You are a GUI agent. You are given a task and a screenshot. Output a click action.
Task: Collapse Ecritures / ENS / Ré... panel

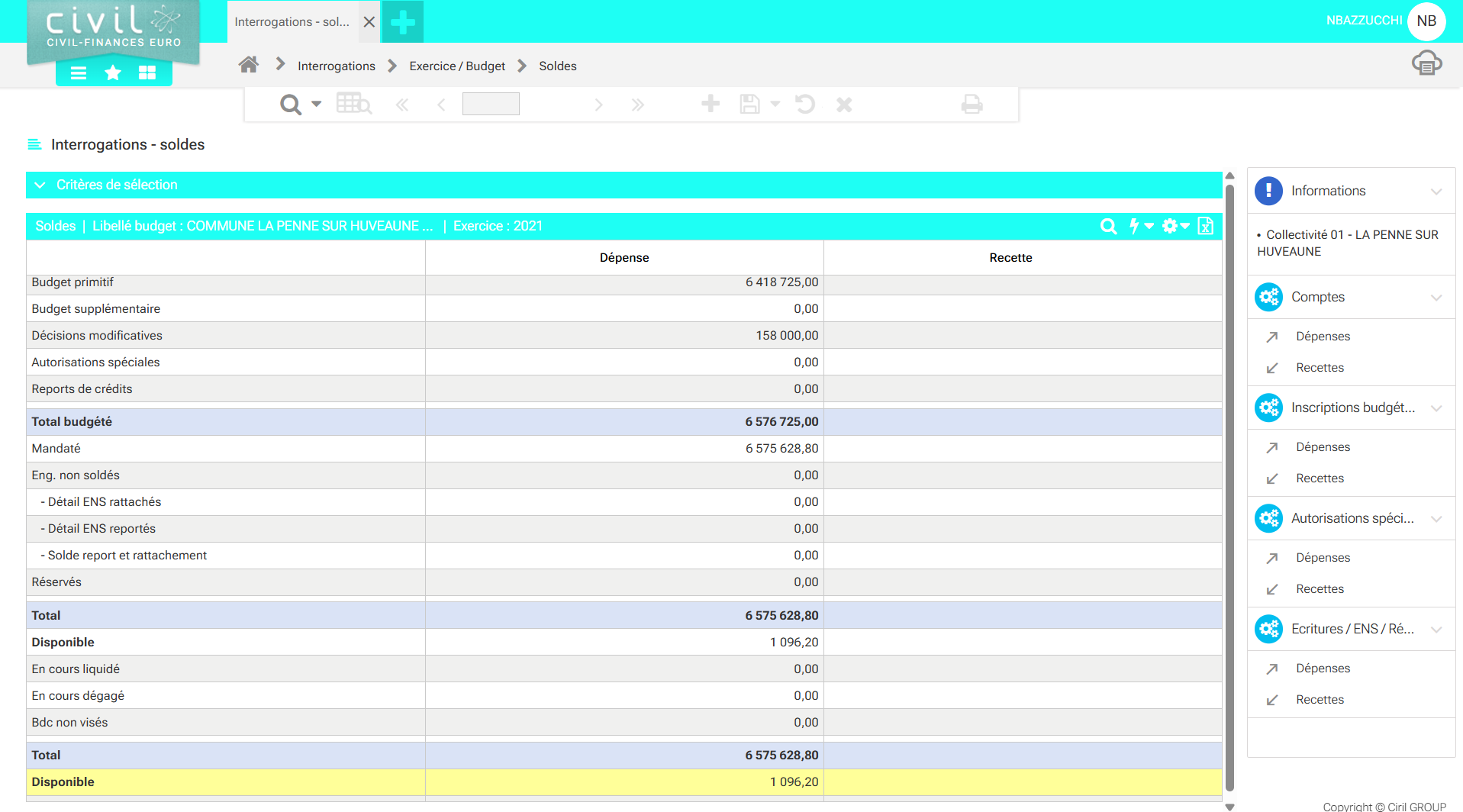coord(1436,630)
